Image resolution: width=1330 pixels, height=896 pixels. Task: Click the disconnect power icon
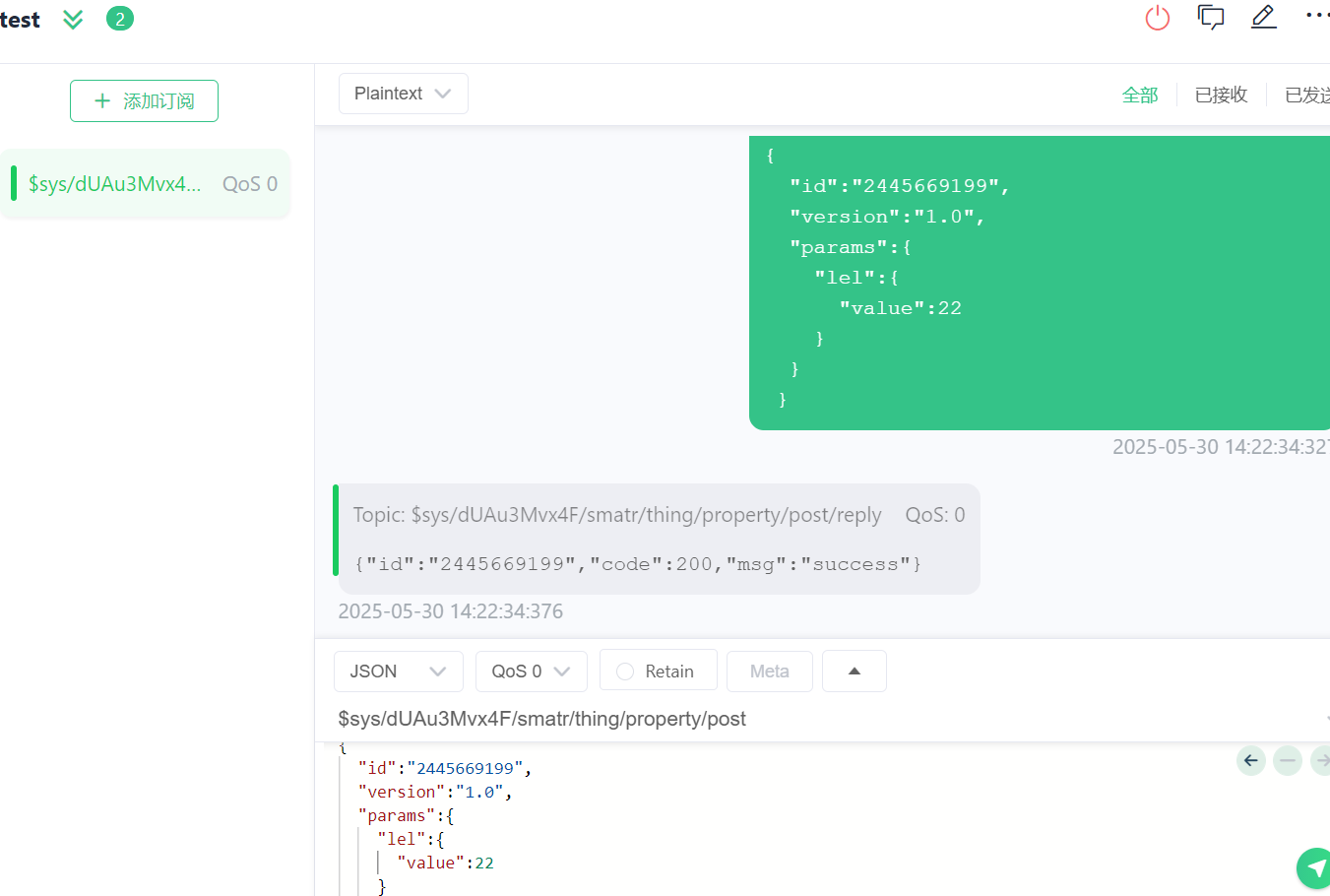point(1158,18)
